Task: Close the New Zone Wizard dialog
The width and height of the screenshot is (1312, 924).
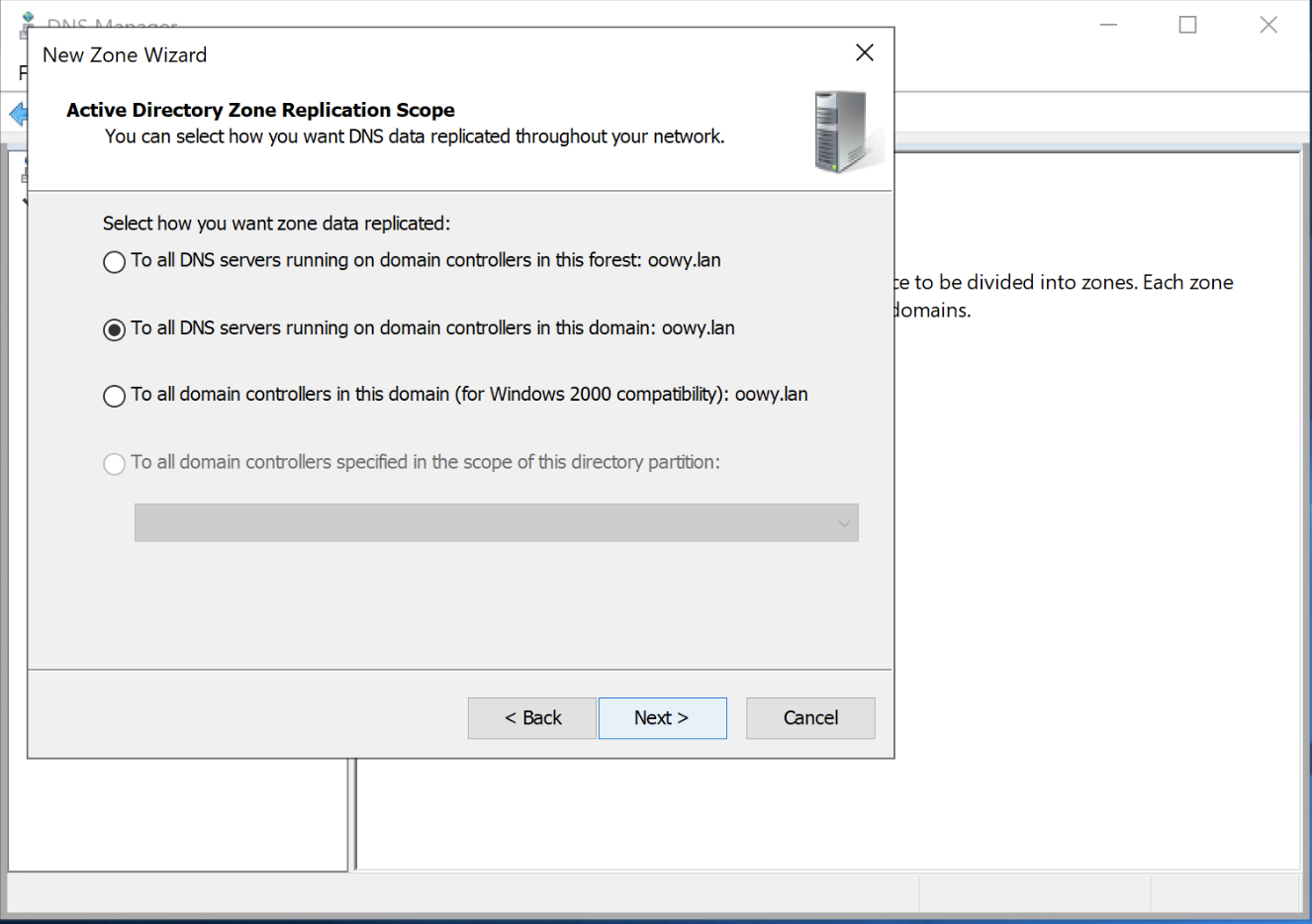Action: tap(864, 53)
